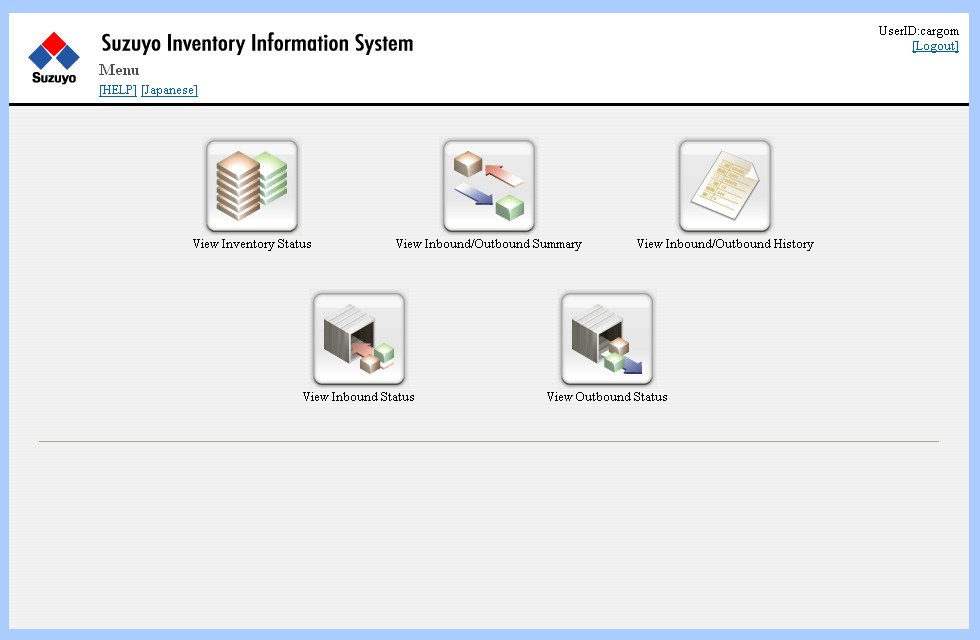Log out using the [Logout] link
The width and height of the screenshot is (980, 640).
click(x=935, y=46)
